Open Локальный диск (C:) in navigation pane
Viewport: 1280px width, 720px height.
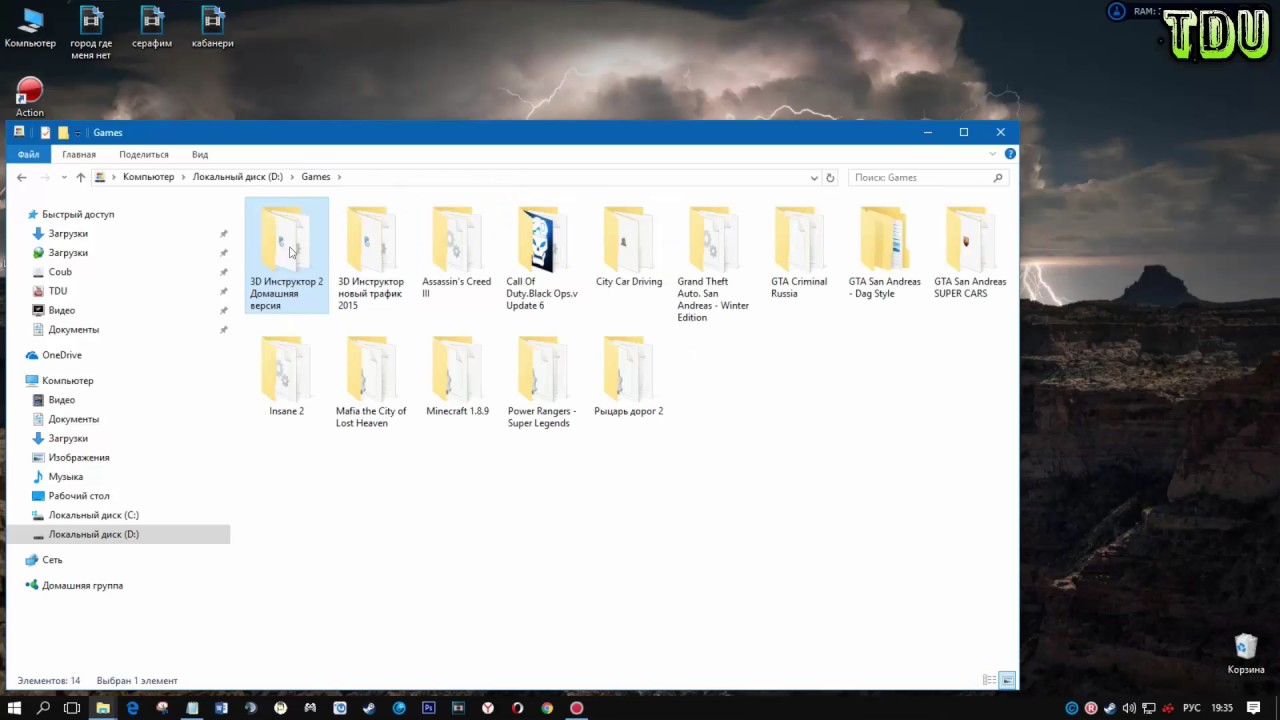coord(94,515)
